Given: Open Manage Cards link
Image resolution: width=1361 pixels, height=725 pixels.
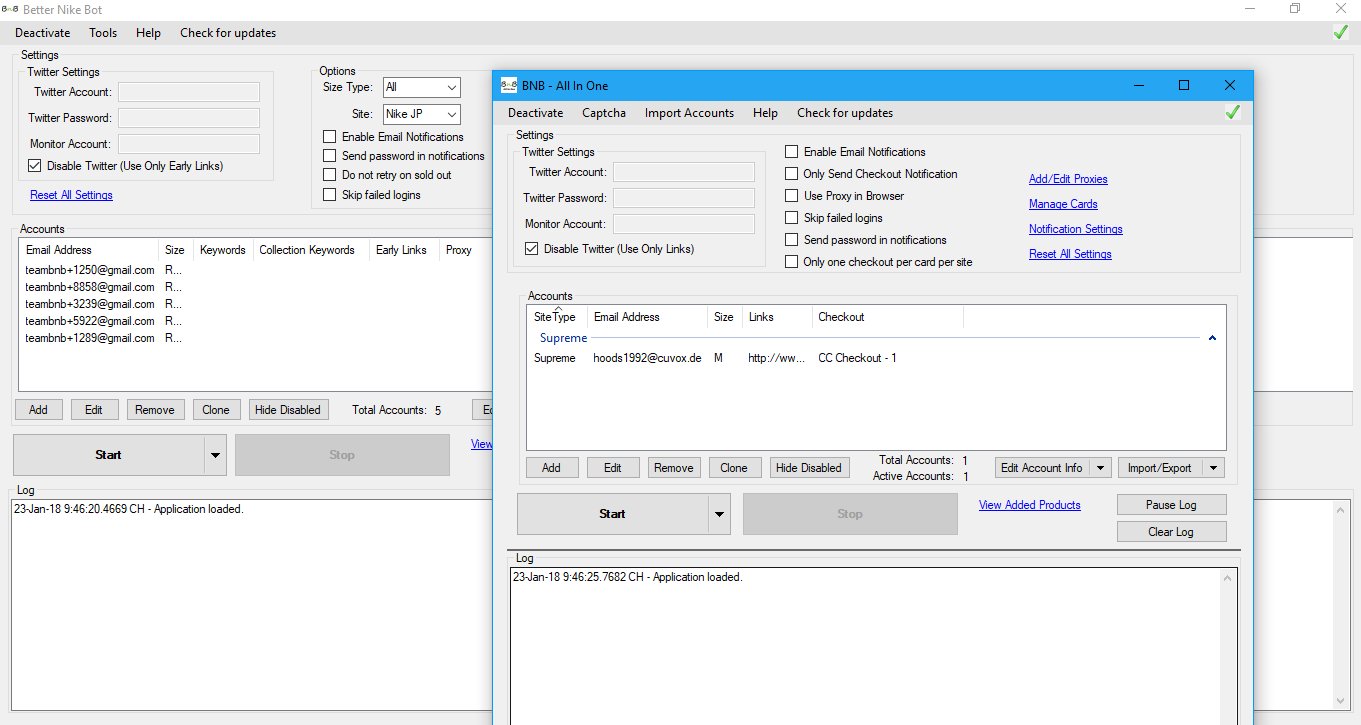Looking at the screenshot, I should click(x=1063, y=204).
